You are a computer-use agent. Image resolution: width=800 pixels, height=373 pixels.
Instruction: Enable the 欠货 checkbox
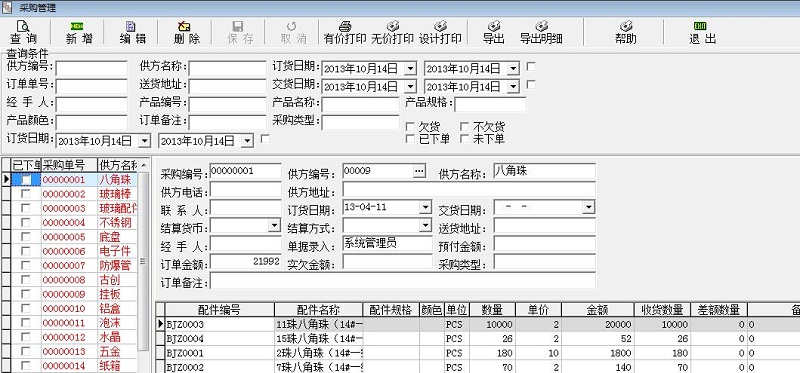pyautogui.click(x=410, y=127)
